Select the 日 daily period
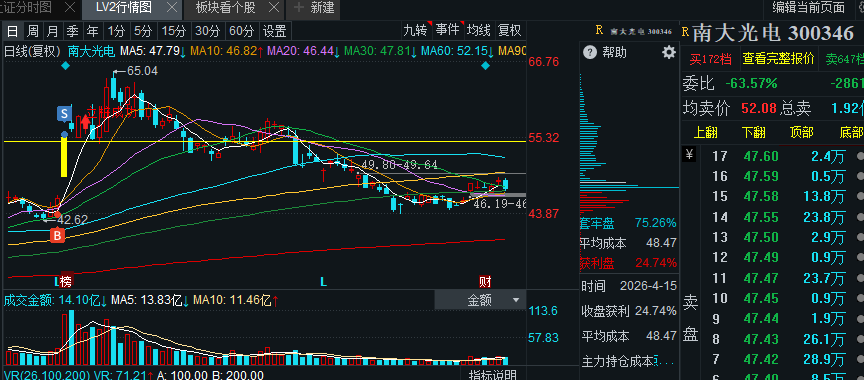 click(x=12, y=30)
